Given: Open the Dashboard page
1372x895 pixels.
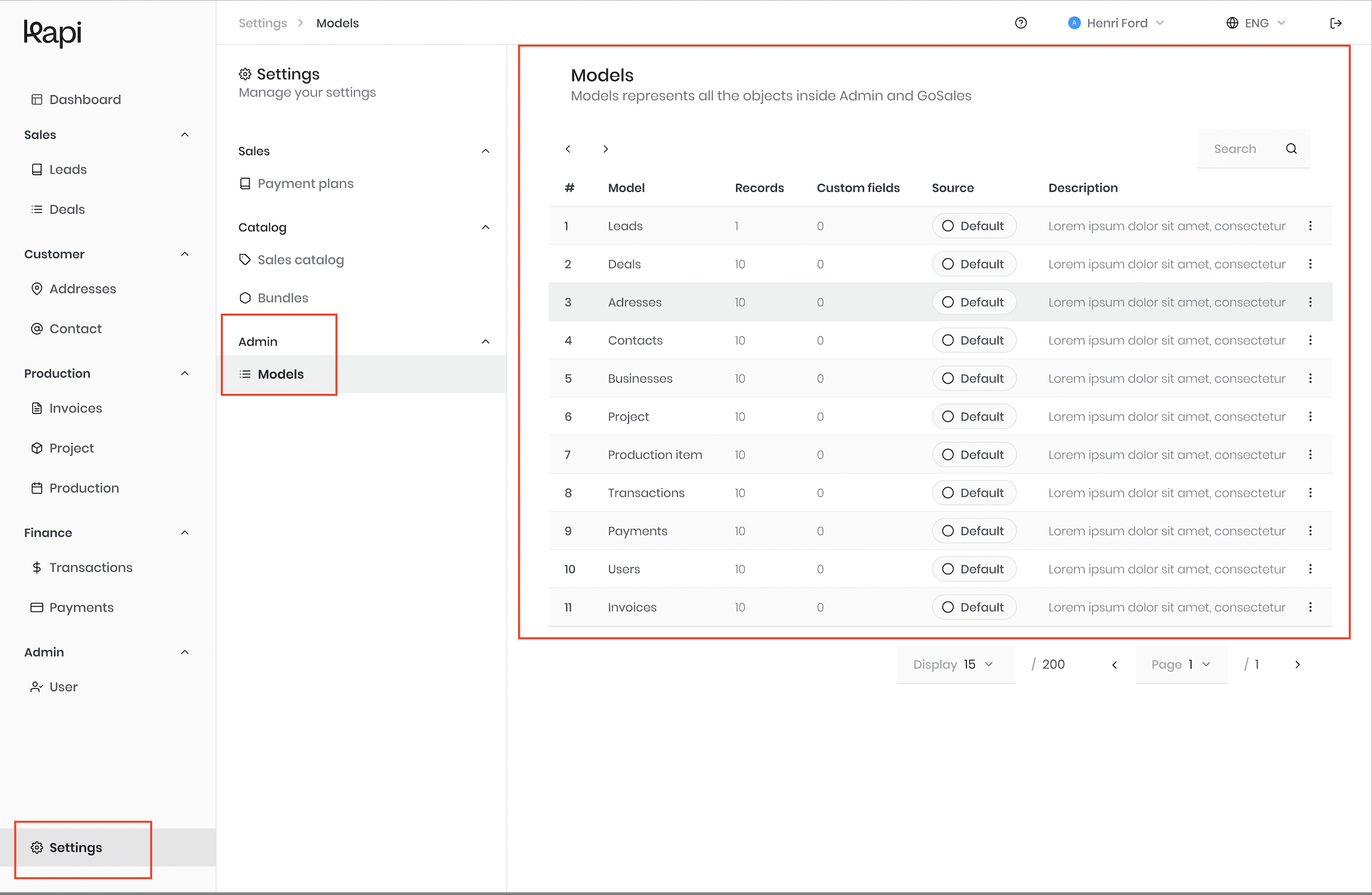Looking at the screenshot, I should 76,100.
